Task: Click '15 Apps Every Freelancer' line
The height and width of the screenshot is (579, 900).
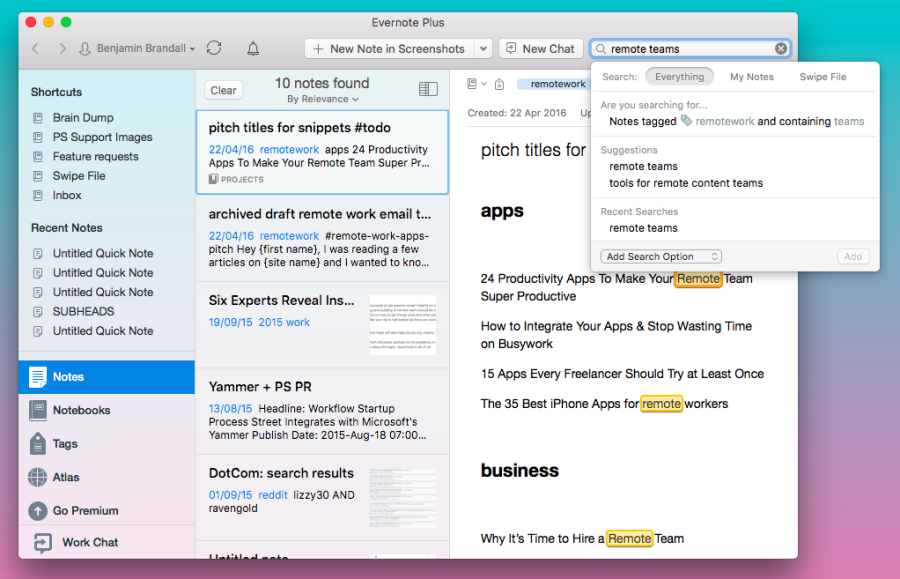Action: click(622, 374)
